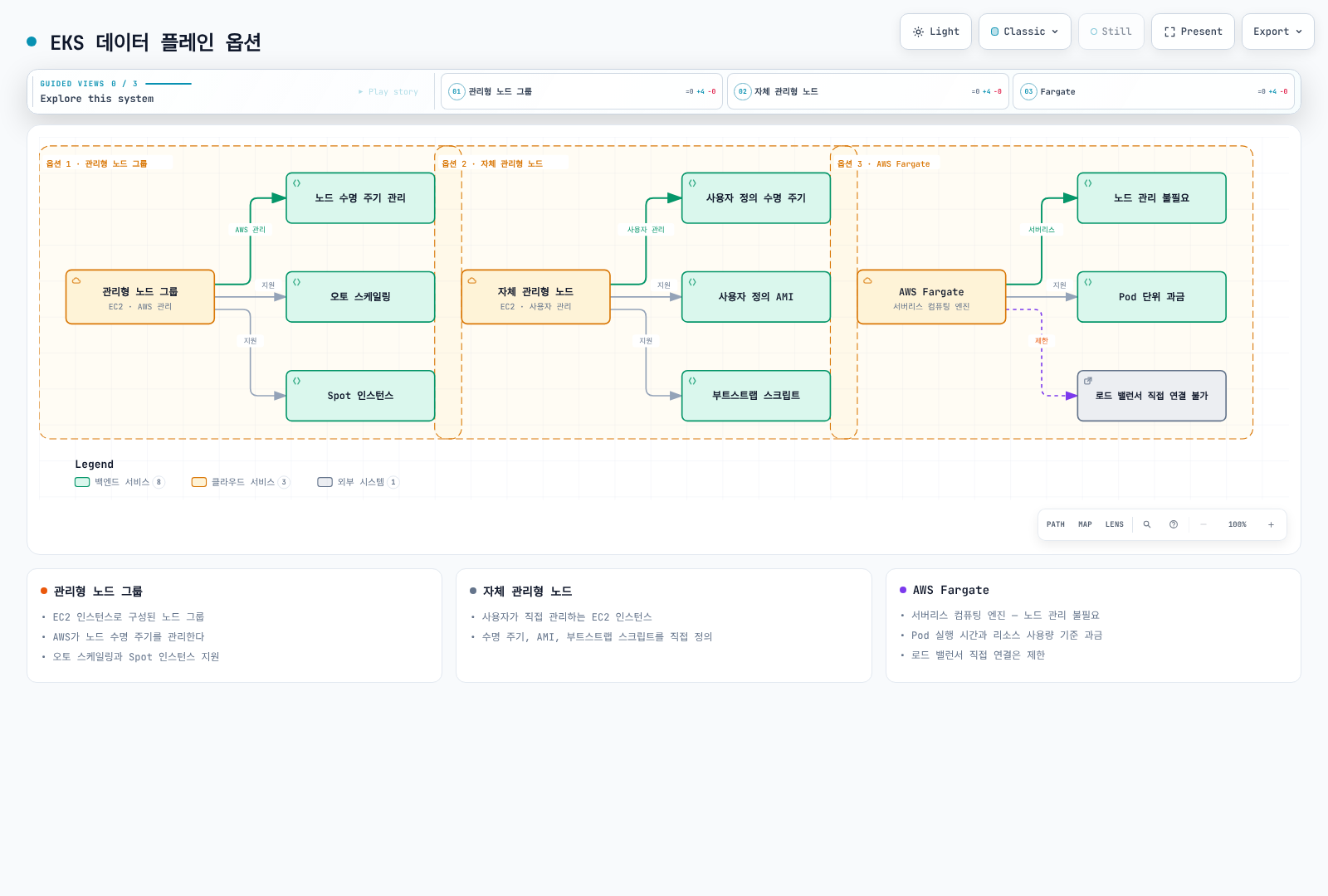Click the code icon on Spot 인스턴스 node
This screenshot has width=1328, height=896.
296,381
